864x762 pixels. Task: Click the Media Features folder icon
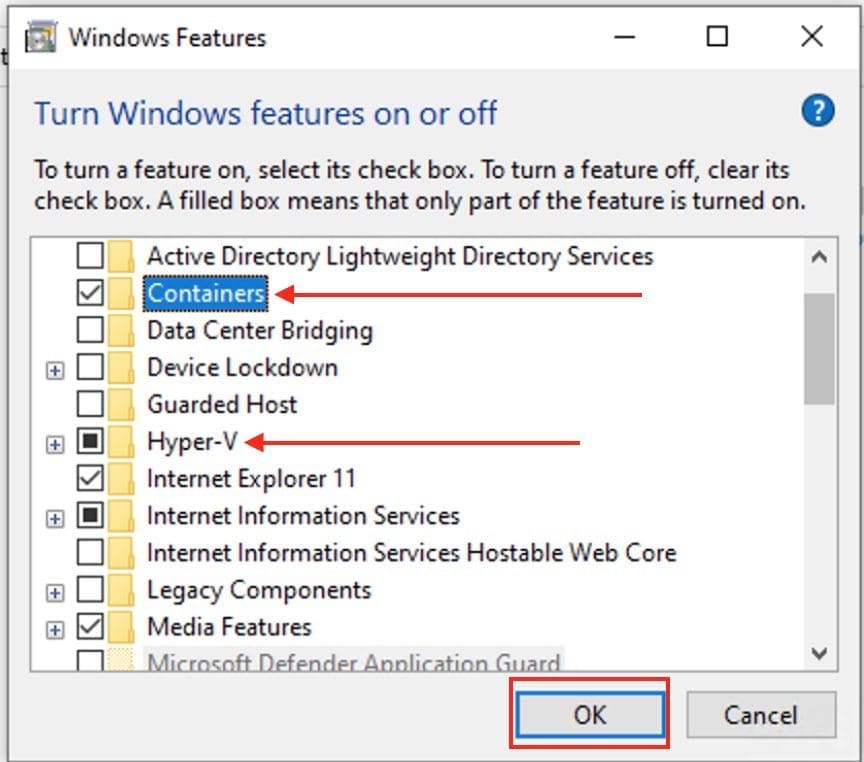pyautogui.click(x=121, y=627)
